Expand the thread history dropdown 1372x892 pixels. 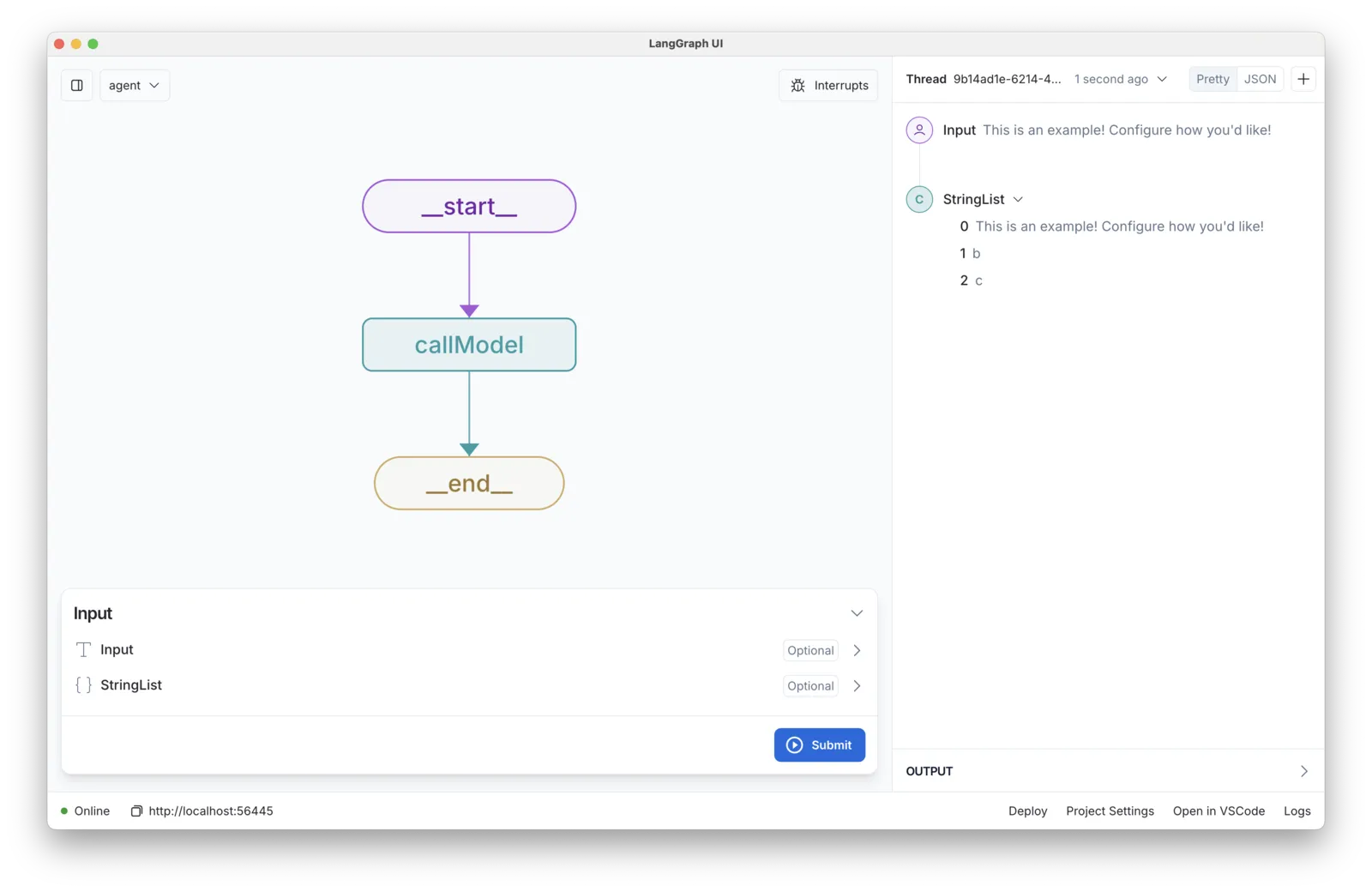point(1162,79)
